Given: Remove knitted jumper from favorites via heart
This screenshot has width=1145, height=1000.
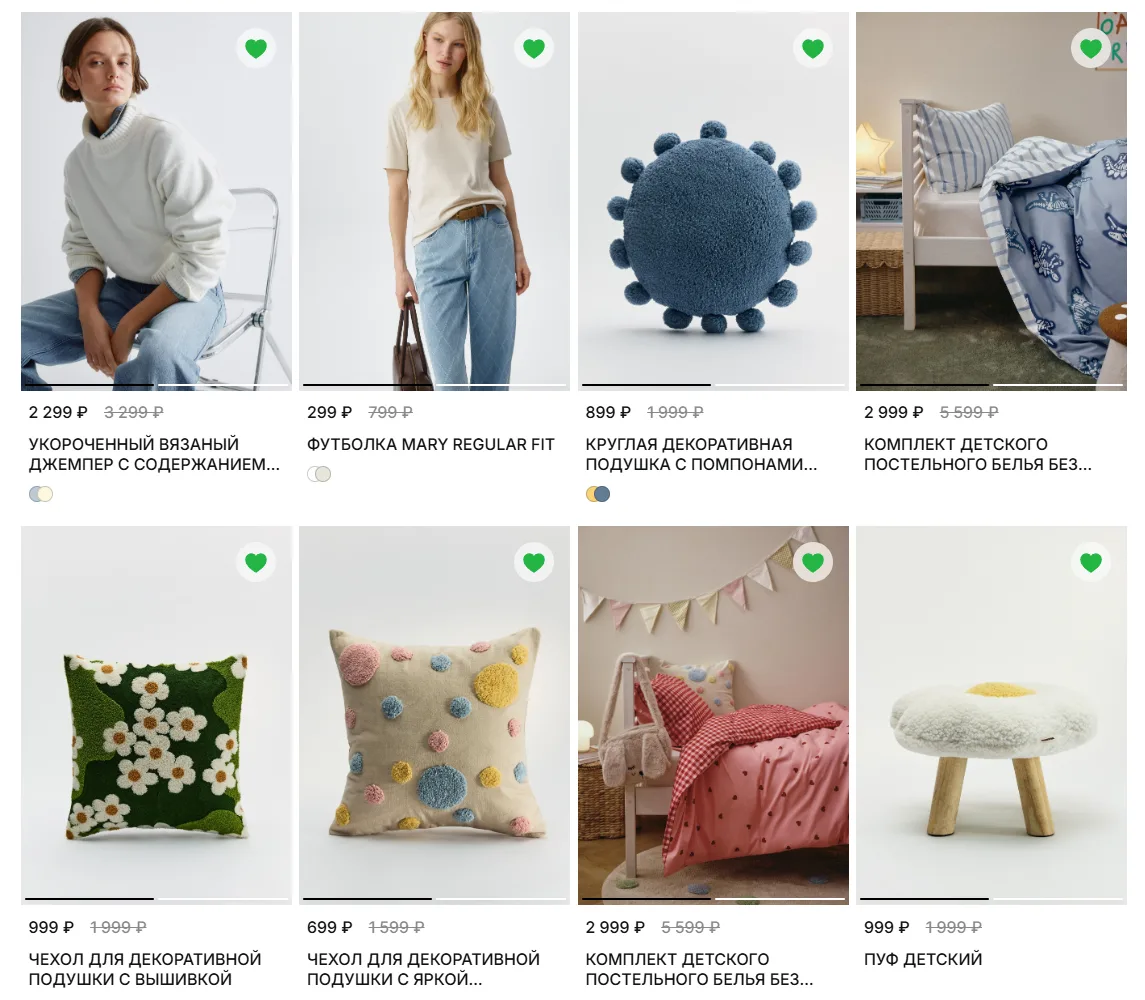Looking at the screenshot, I should [x=256, y=48].
